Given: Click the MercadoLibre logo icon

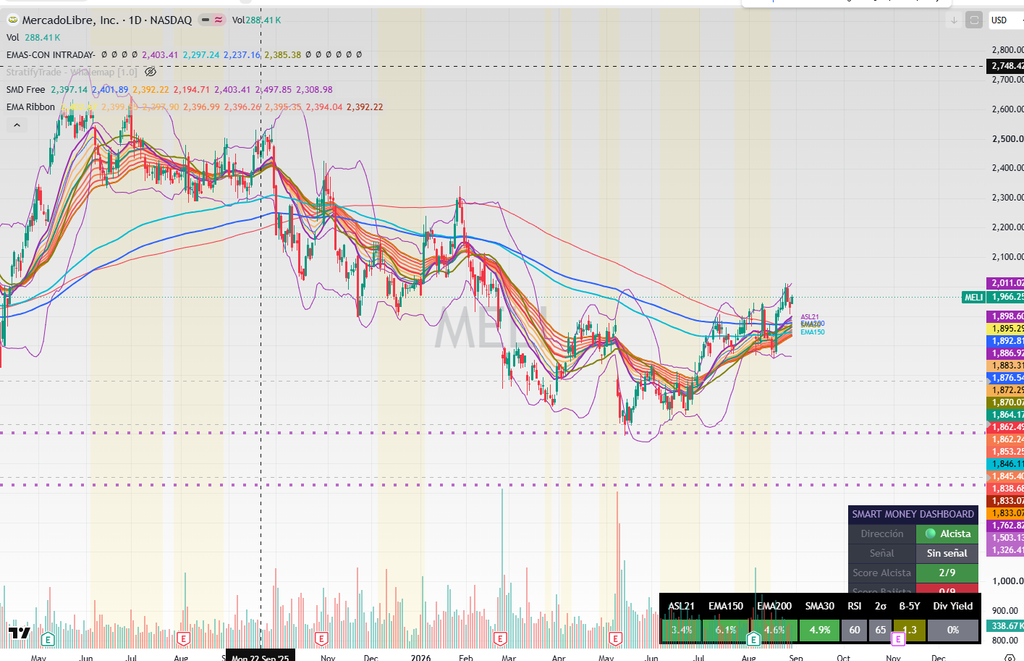Looking at the screenshot, I should [12, 20].
